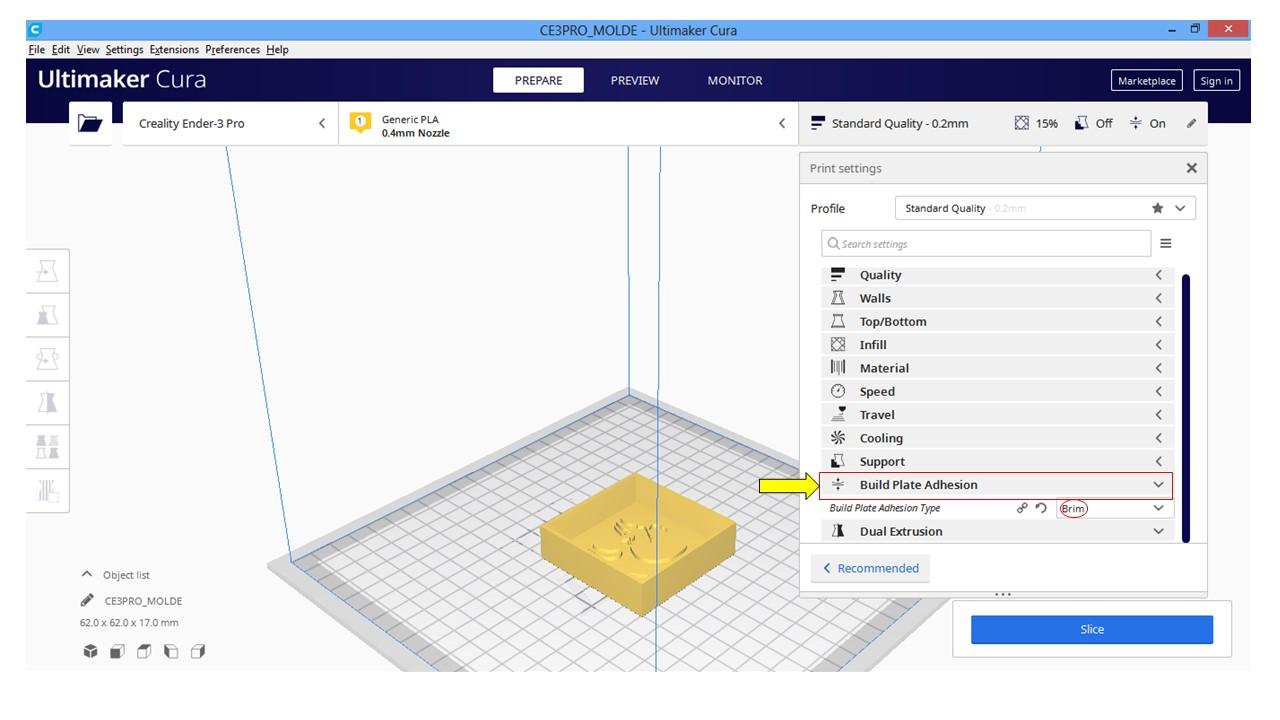The height and width of the screenshot is (720, 1280).
Task: Click the Cura app icon in title bar
Action: coord(36,30)
